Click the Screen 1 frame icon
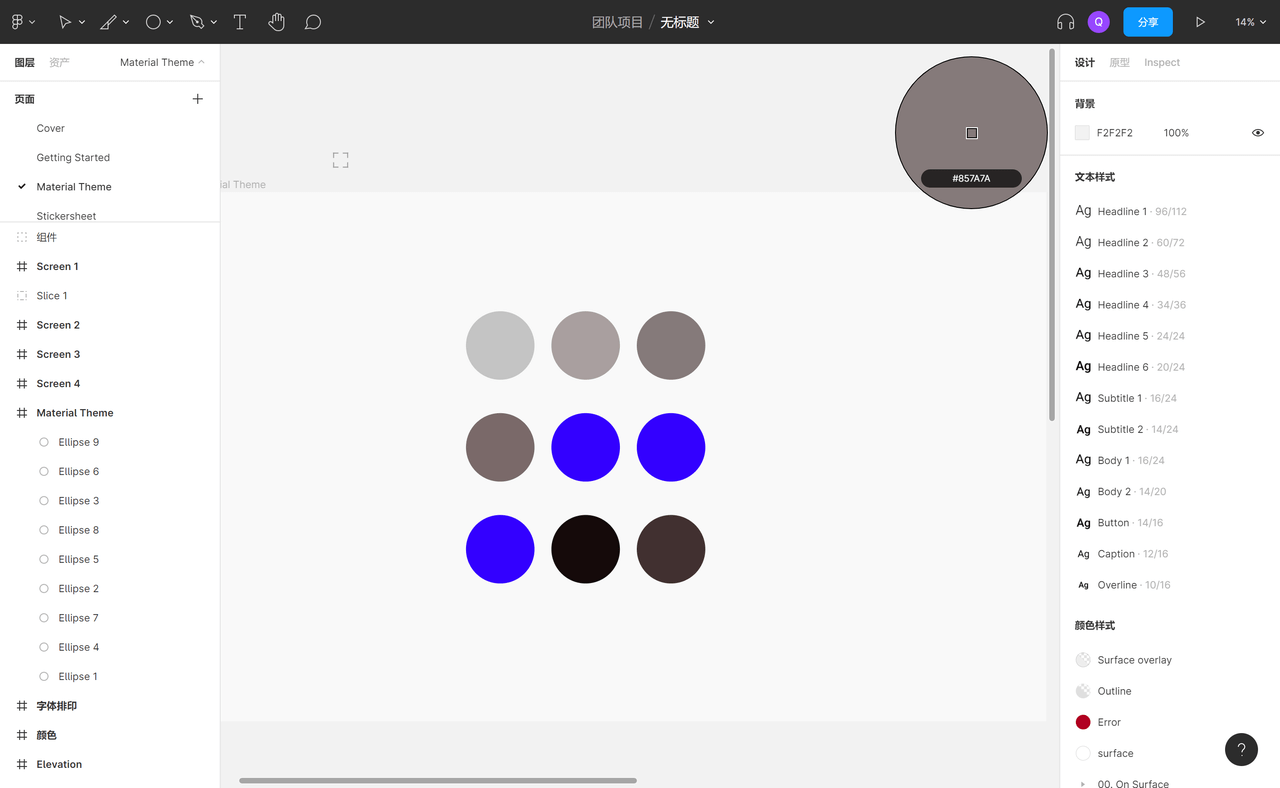 tap(22, 267)
